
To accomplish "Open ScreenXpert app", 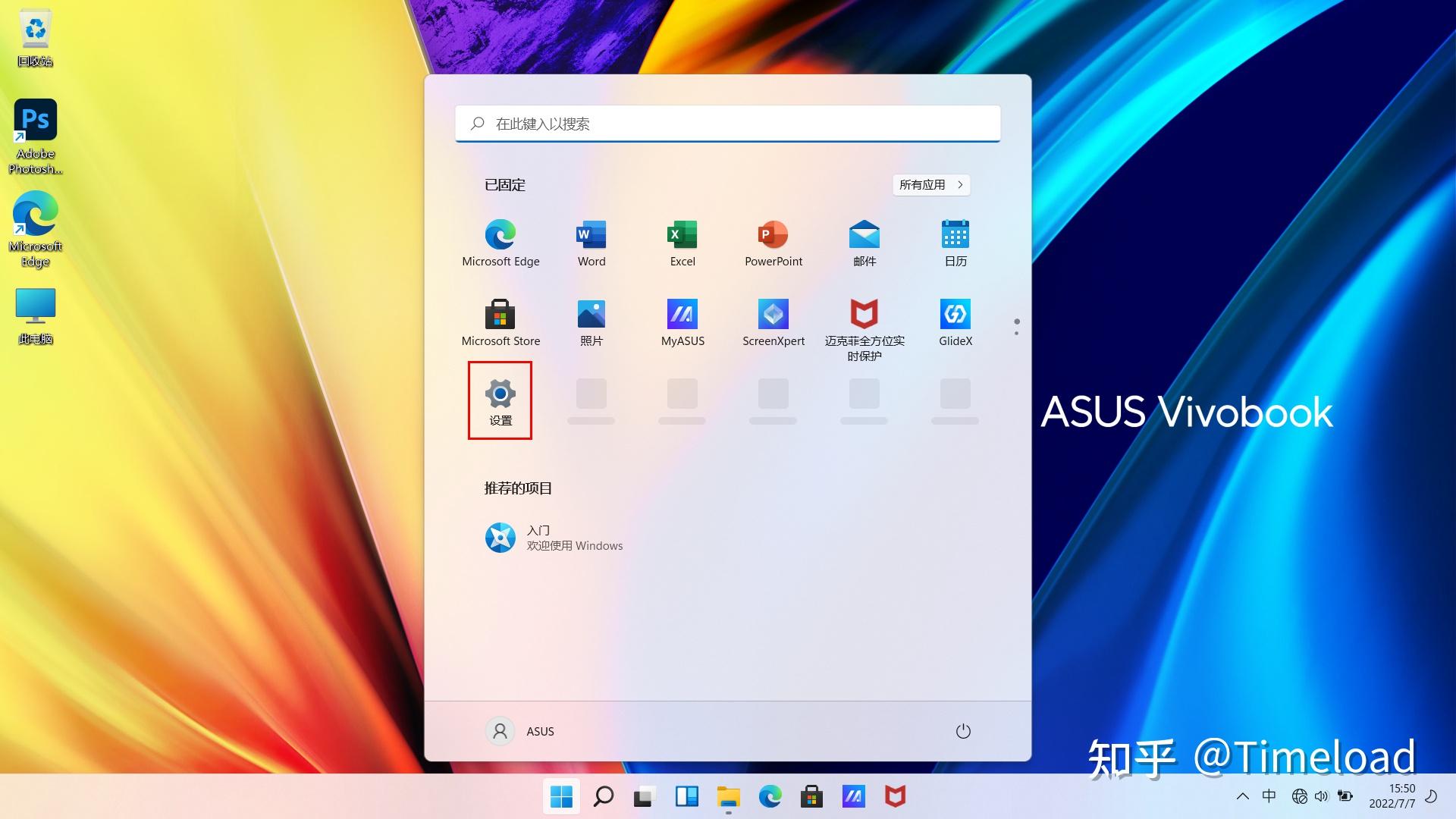I will (773, 322).
